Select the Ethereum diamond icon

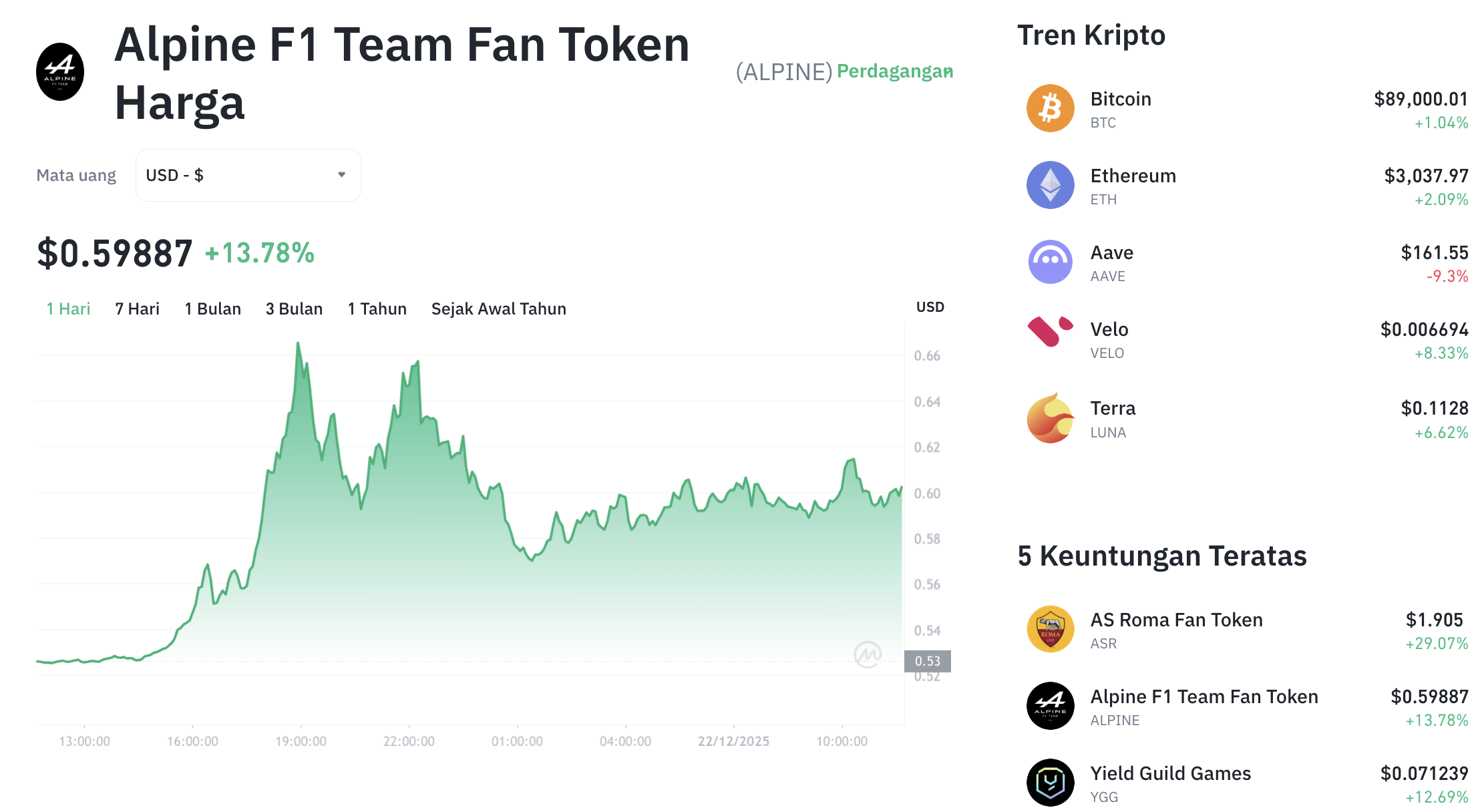click(x=1050, y=185)
